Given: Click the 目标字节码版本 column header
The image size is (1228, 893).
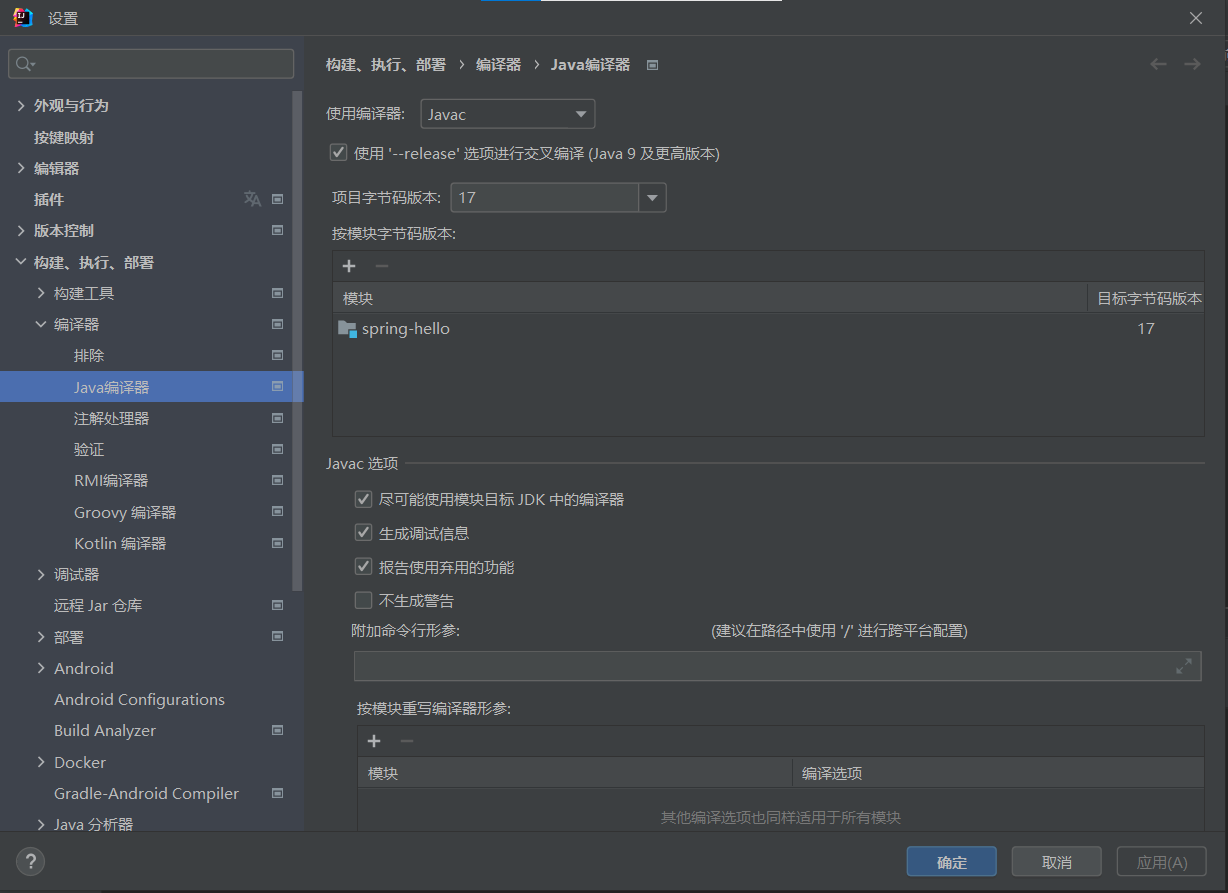Looking at the screenshot, I should pyautogui.click(x=1146, y=298).
